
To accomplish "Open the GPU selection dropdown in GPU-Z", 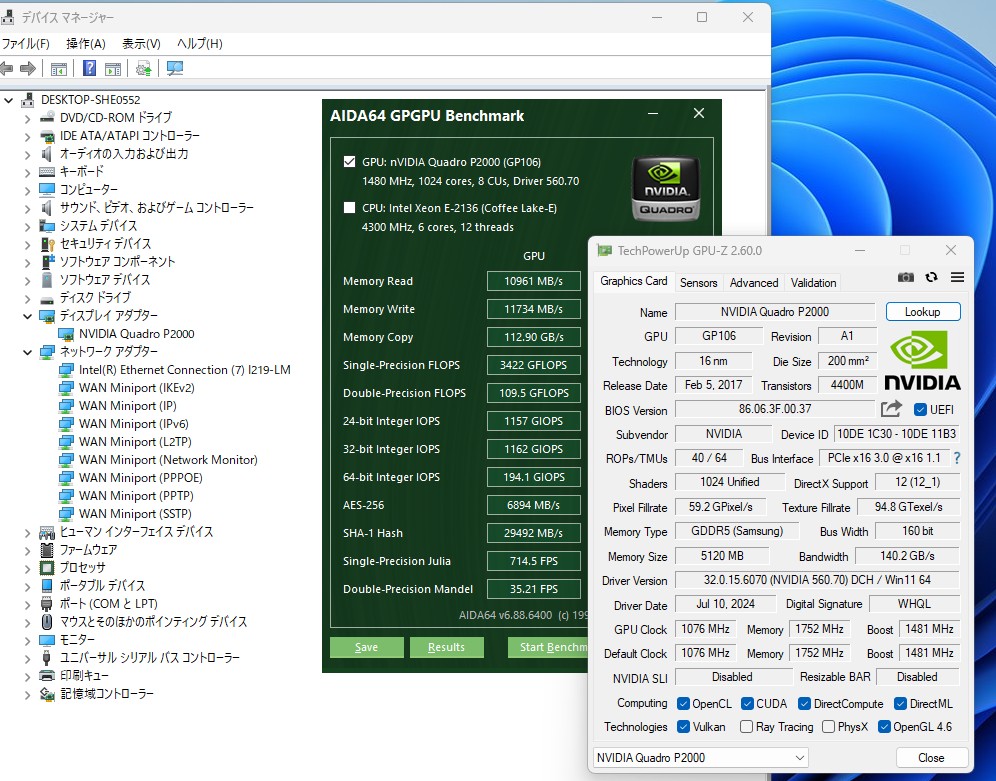I will point(701,758).
